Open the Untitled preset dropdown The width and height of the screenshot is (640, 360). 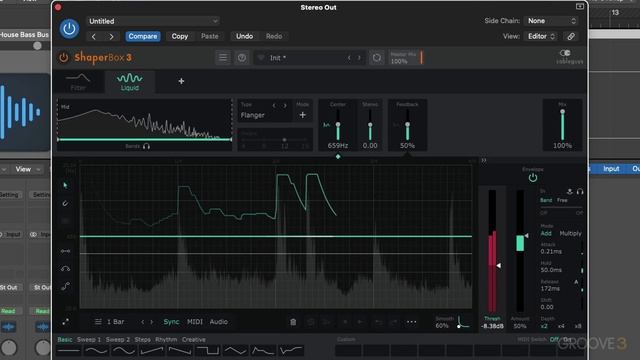pos(153,21)
